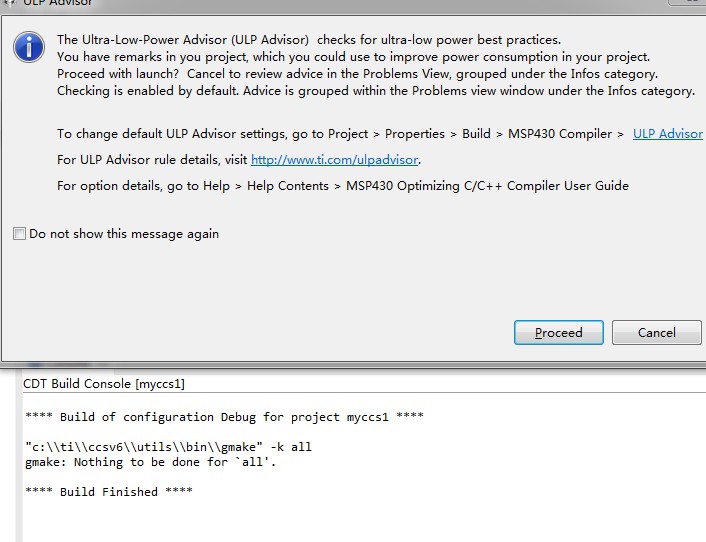Open the underlined ULP Advisor settings link
Screen dimensions: 706x542
[x=667, y=133]
